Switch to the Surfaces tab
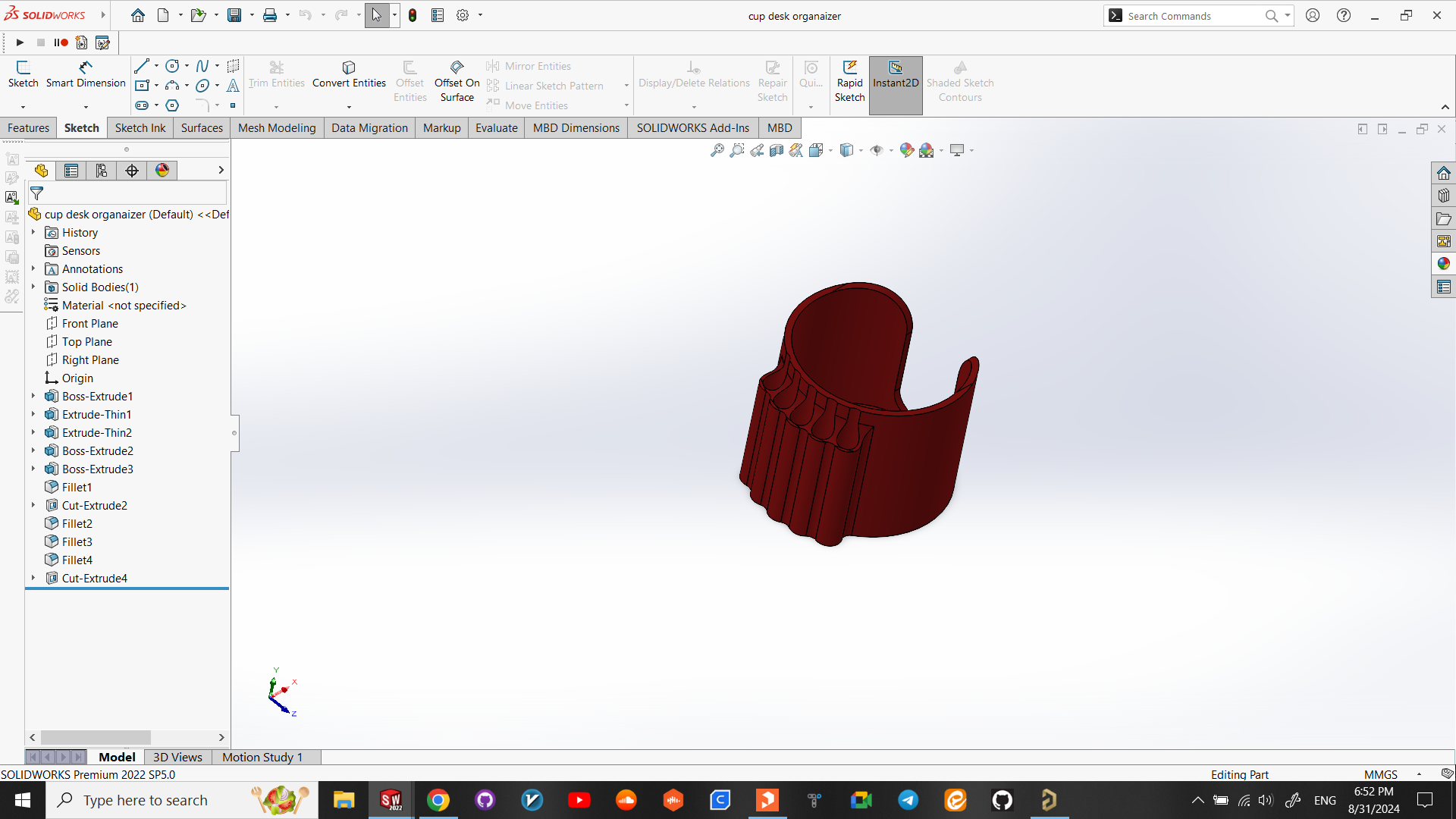1456x819 pixels. 202,127
